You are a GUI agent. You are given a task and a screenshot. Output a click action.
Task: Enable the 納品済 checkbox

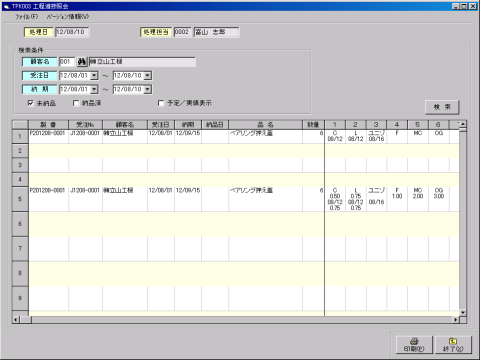[76, 103]
